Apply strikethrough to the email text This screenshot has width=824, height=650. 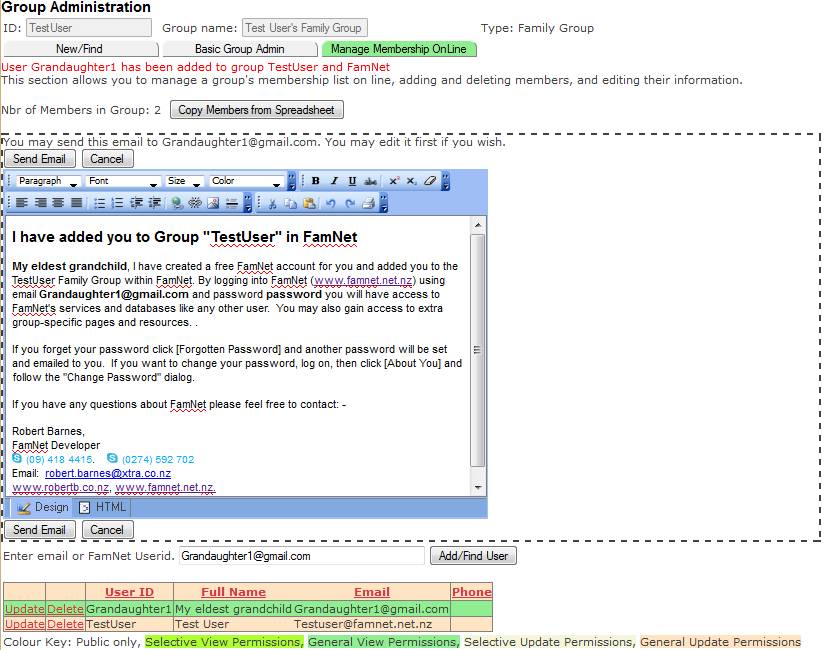tap(370, 181)
